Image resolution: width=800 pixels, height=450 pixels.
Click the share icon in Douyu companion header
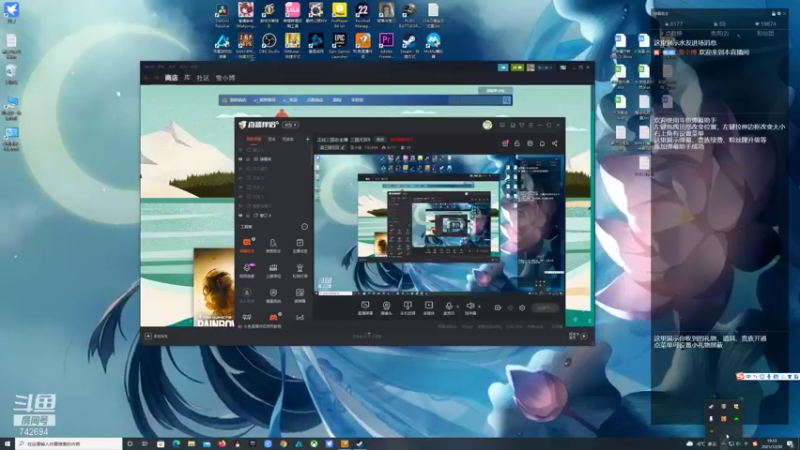coord(555,143)
